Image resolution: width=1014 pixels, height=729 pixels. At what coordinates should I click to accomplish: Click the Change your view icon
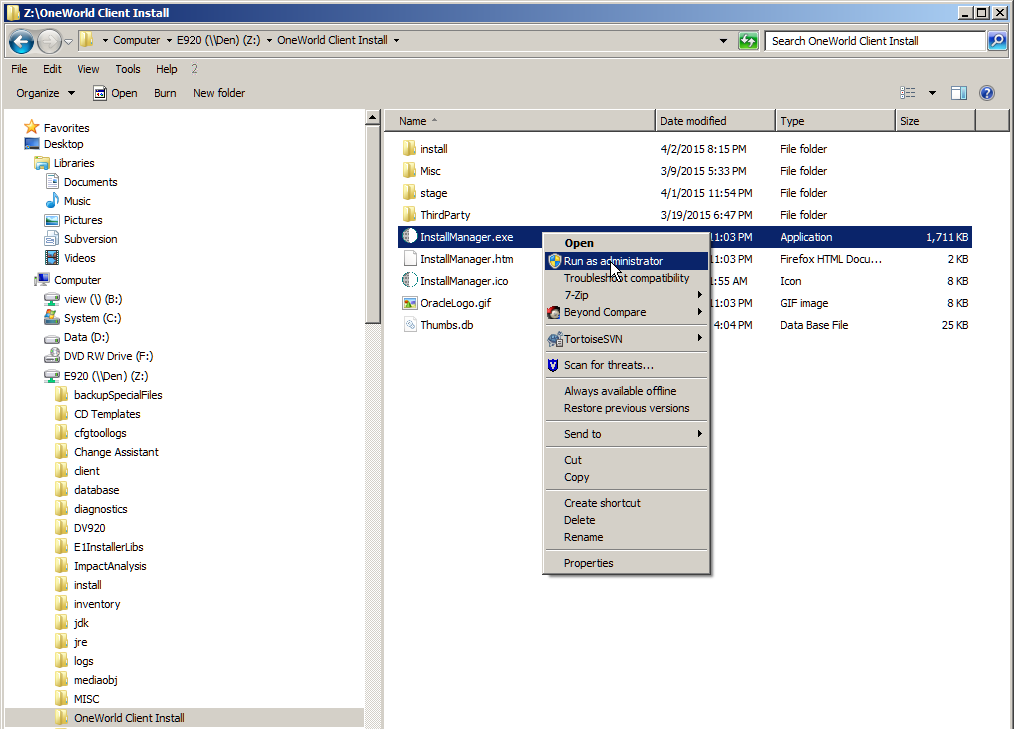point(908,93)
